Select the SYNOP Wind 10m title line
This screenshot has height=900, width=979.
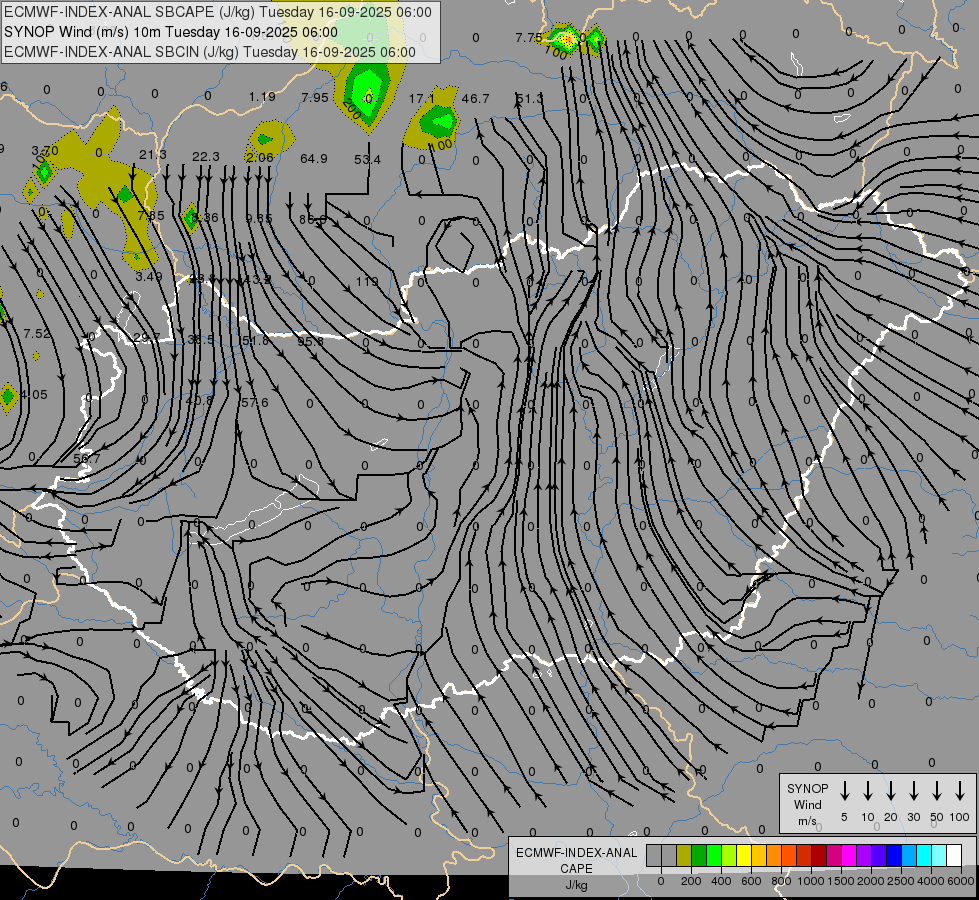171,32
